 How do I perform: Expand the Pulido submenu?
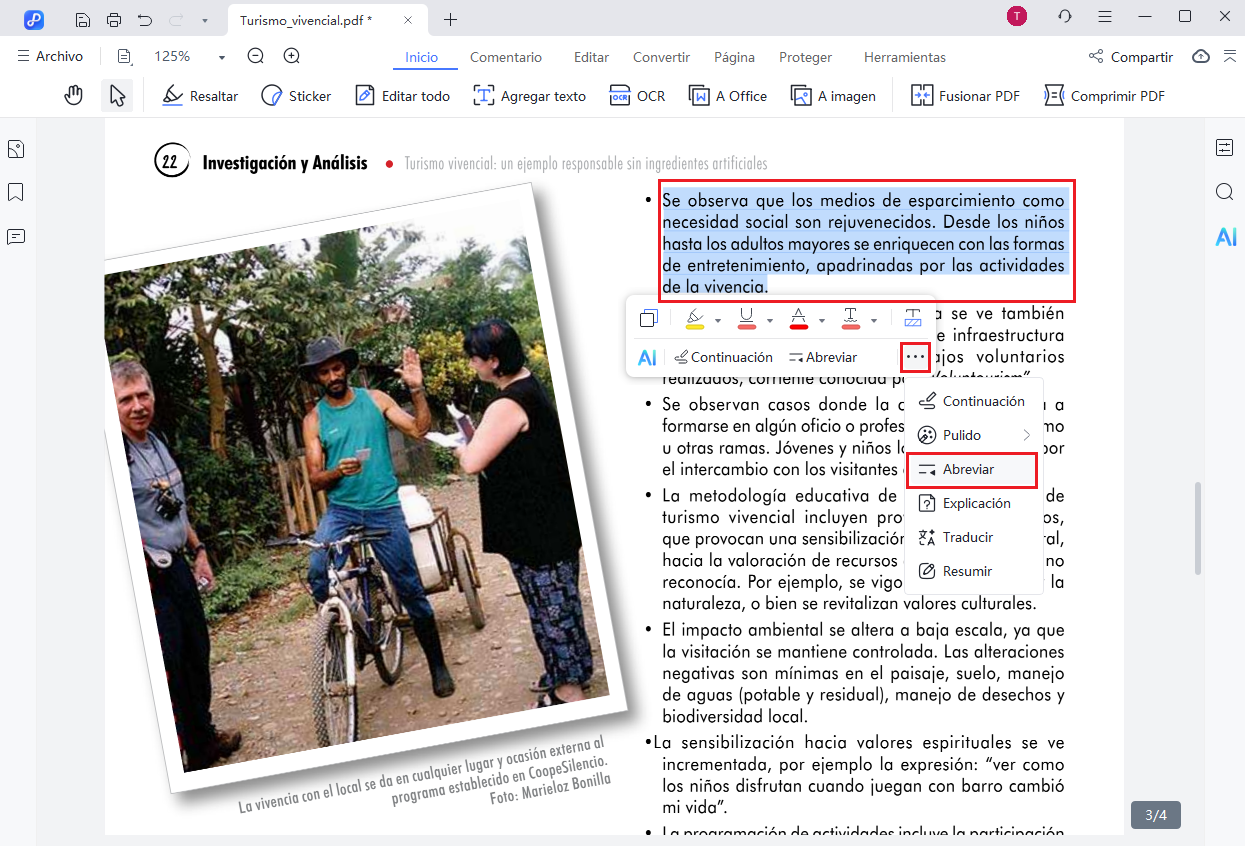coord(1026,435)
